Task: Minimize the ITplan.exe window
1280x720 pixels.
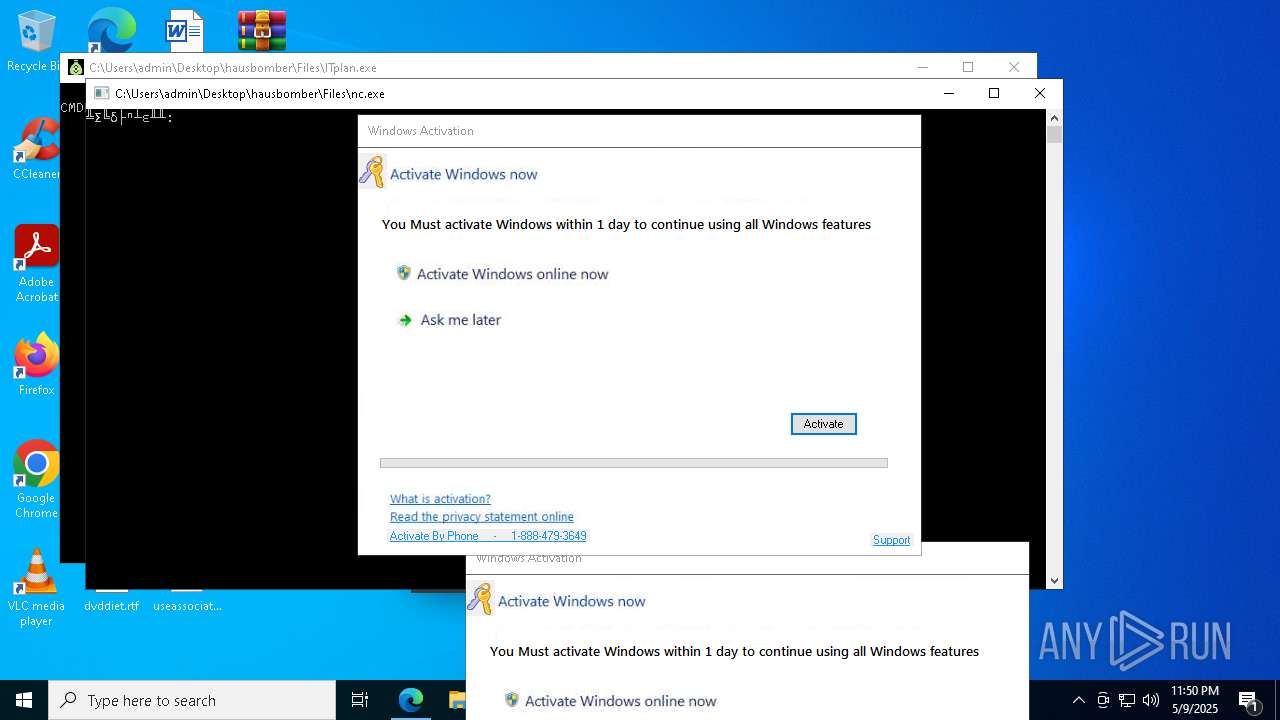Action: point(923,67)
